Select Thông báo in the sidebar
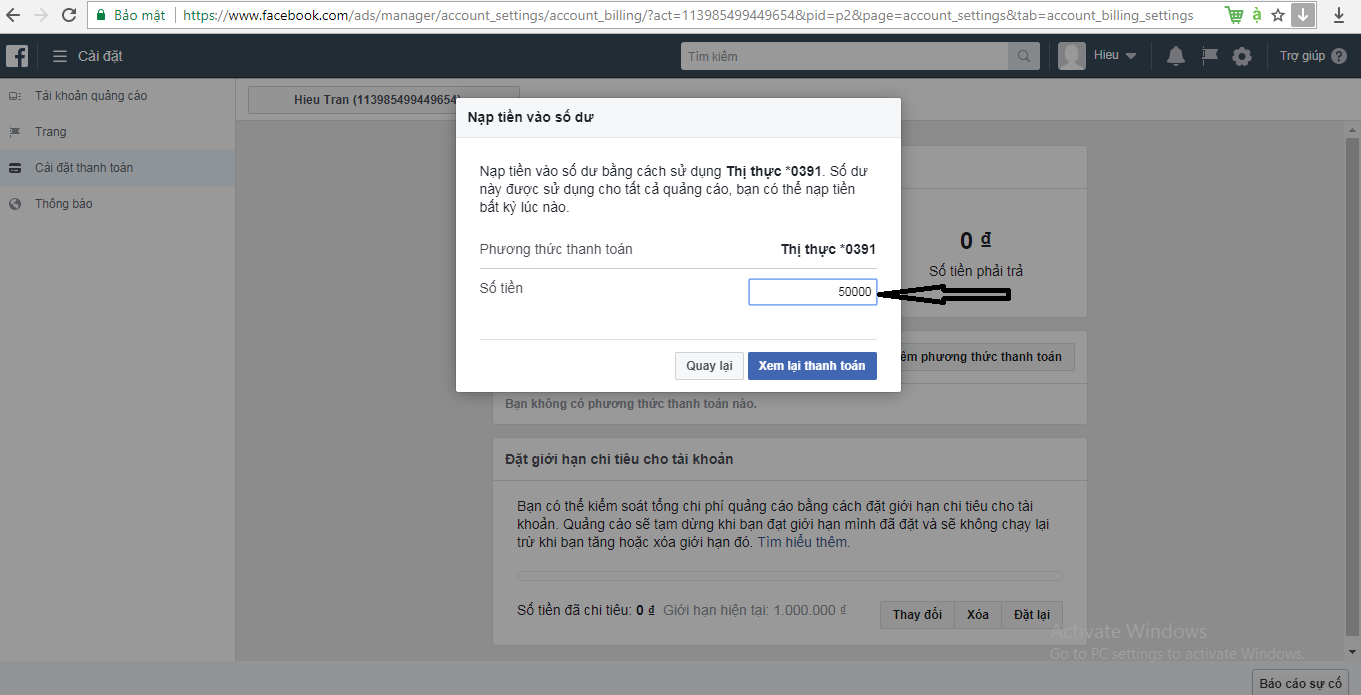 click(x=64, y=204)
